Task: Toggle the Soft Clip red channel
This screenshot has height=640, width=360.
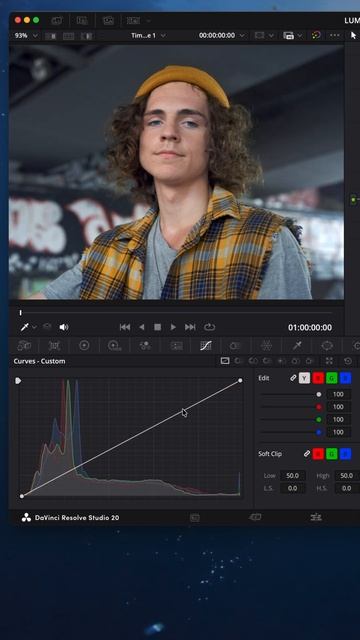Action: (318, 454)
